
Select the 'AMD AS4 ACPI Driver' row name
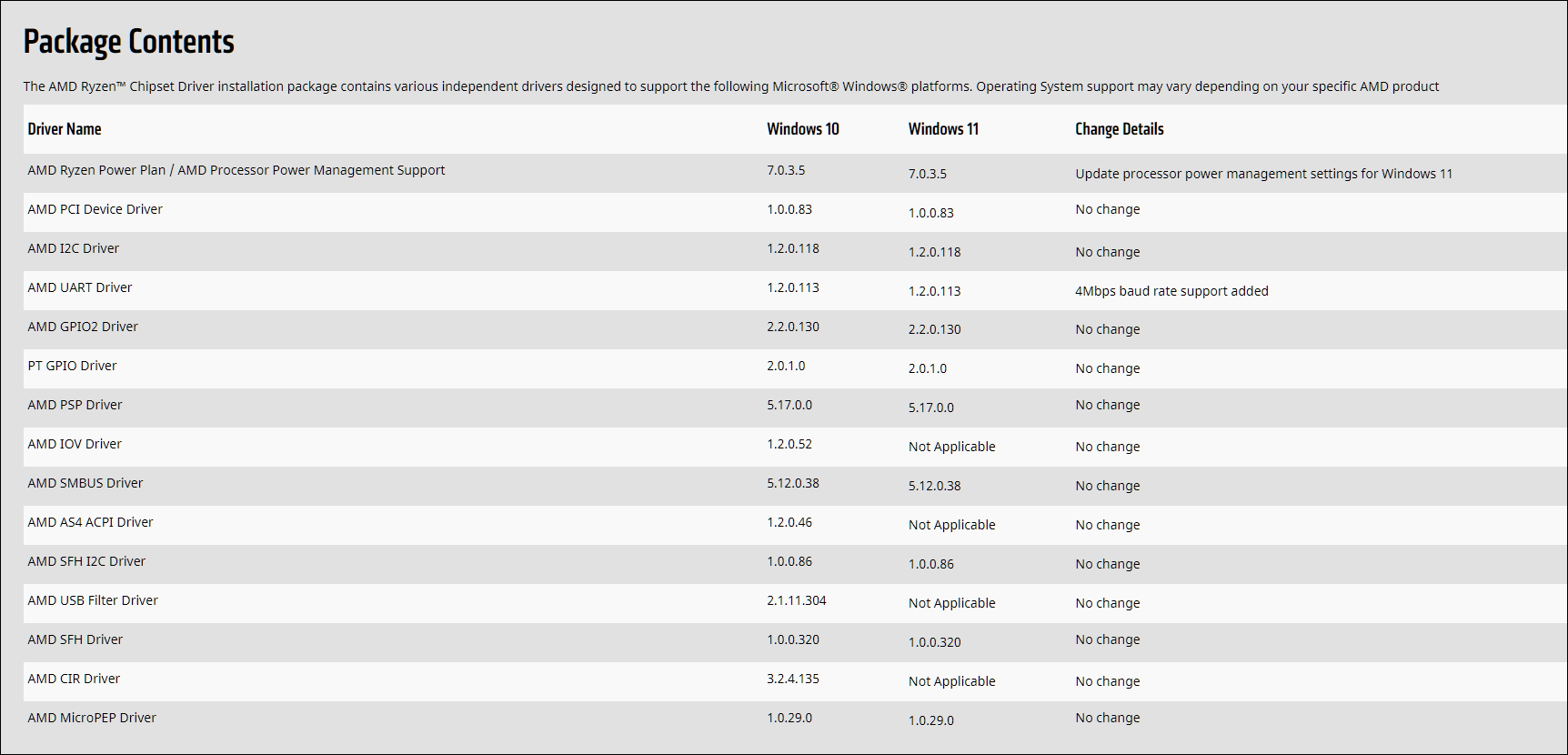tap(91, 522)
